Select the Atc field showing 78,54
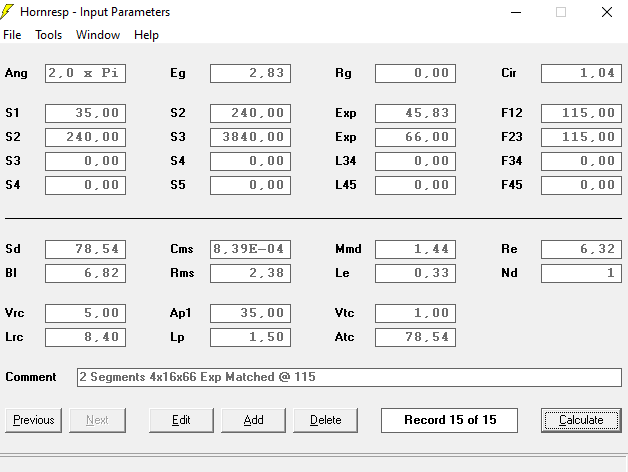Image resolution: width=628 pixels, height=472 pixels. pyautogui.click(x=415, y=337)
